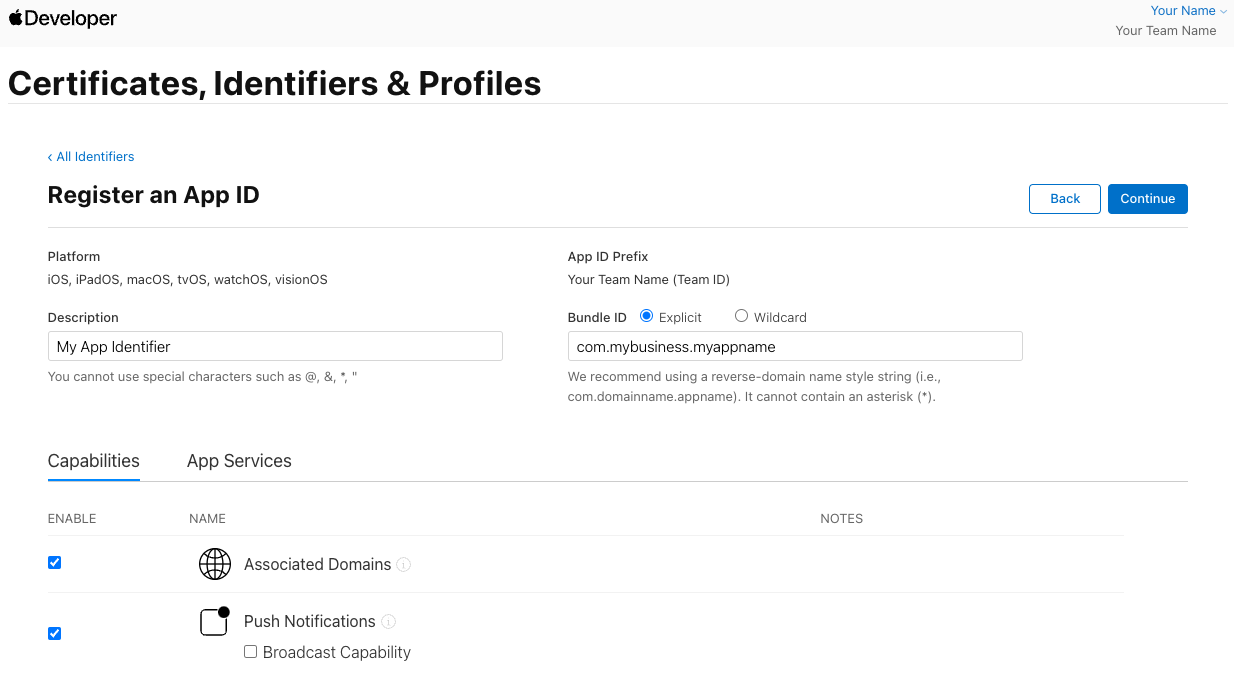The width and height of the screenshot is (1234, 678).
Task: Focus the Bundle ID input field
Action: [x=795, y=347]
